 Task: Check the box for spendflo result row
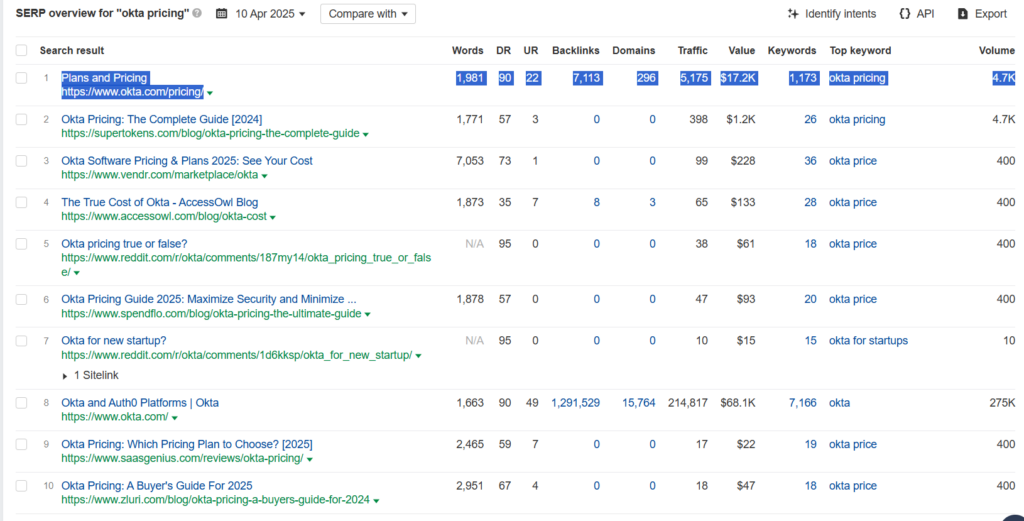[x=22, y=299]
